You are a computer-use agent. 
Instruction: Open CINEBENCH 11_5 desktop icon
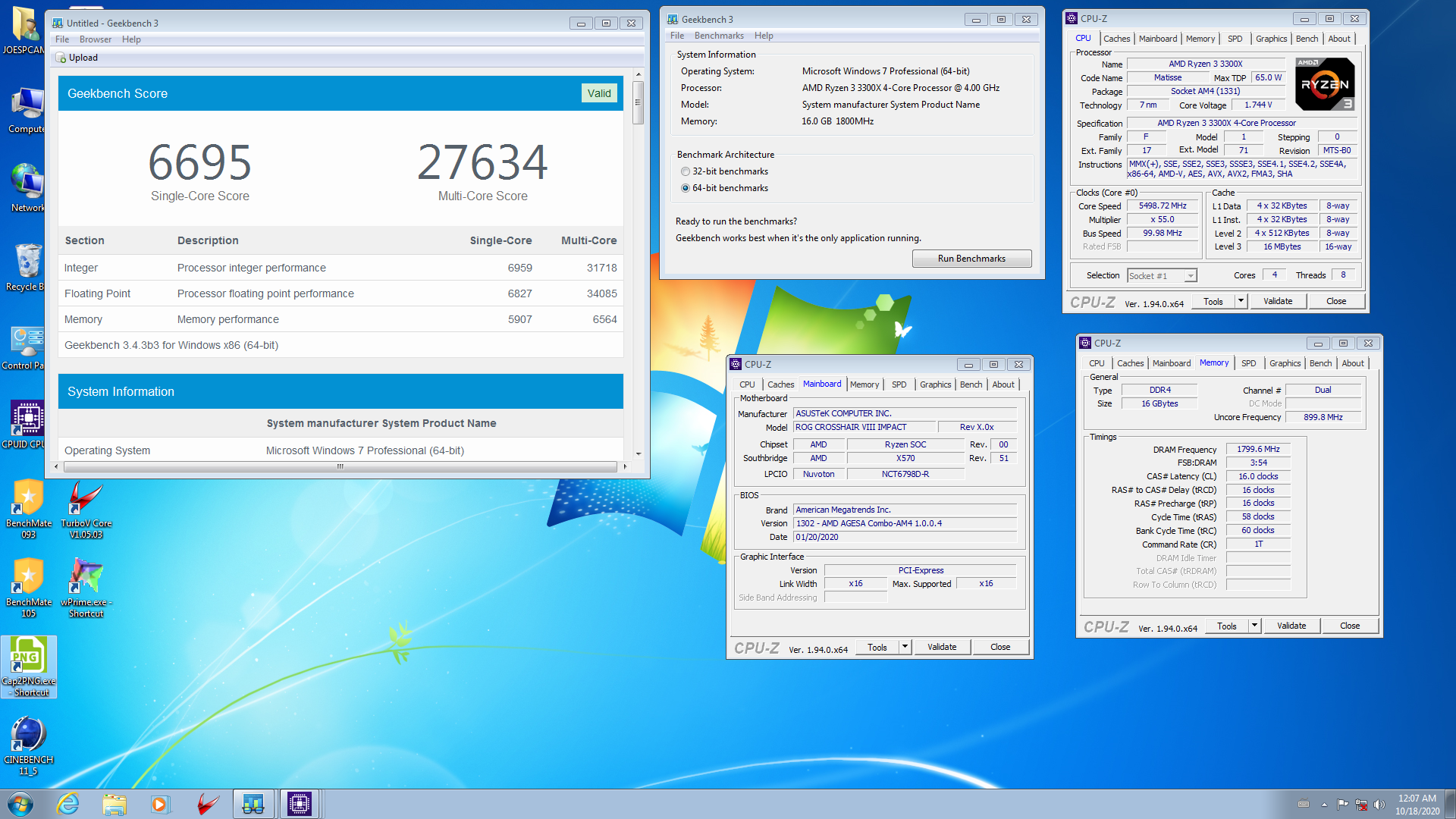29,745
